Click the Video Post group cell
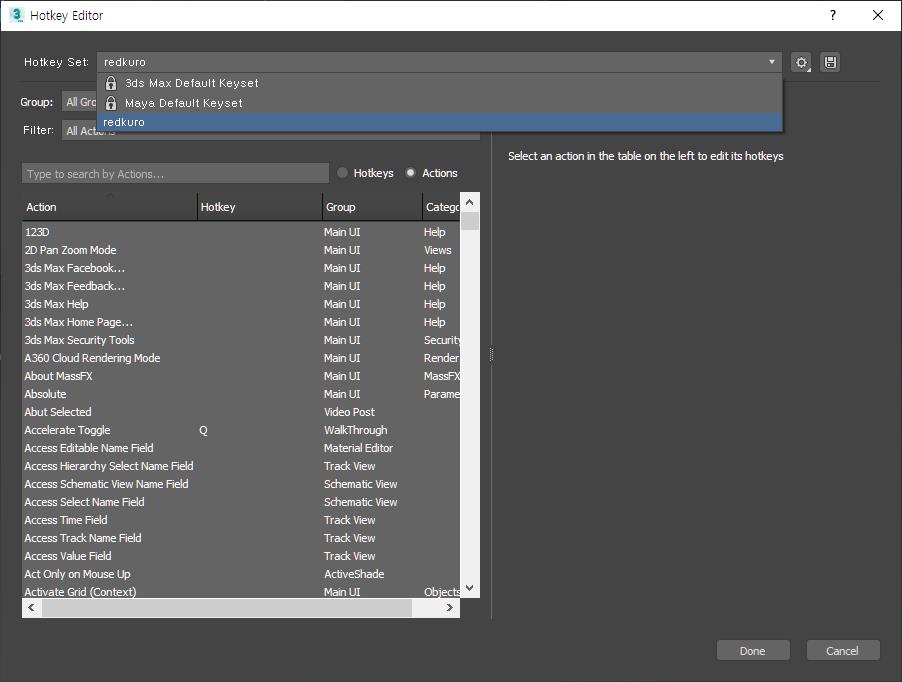Viewport: 902px width, 682px height. (349, 412)
